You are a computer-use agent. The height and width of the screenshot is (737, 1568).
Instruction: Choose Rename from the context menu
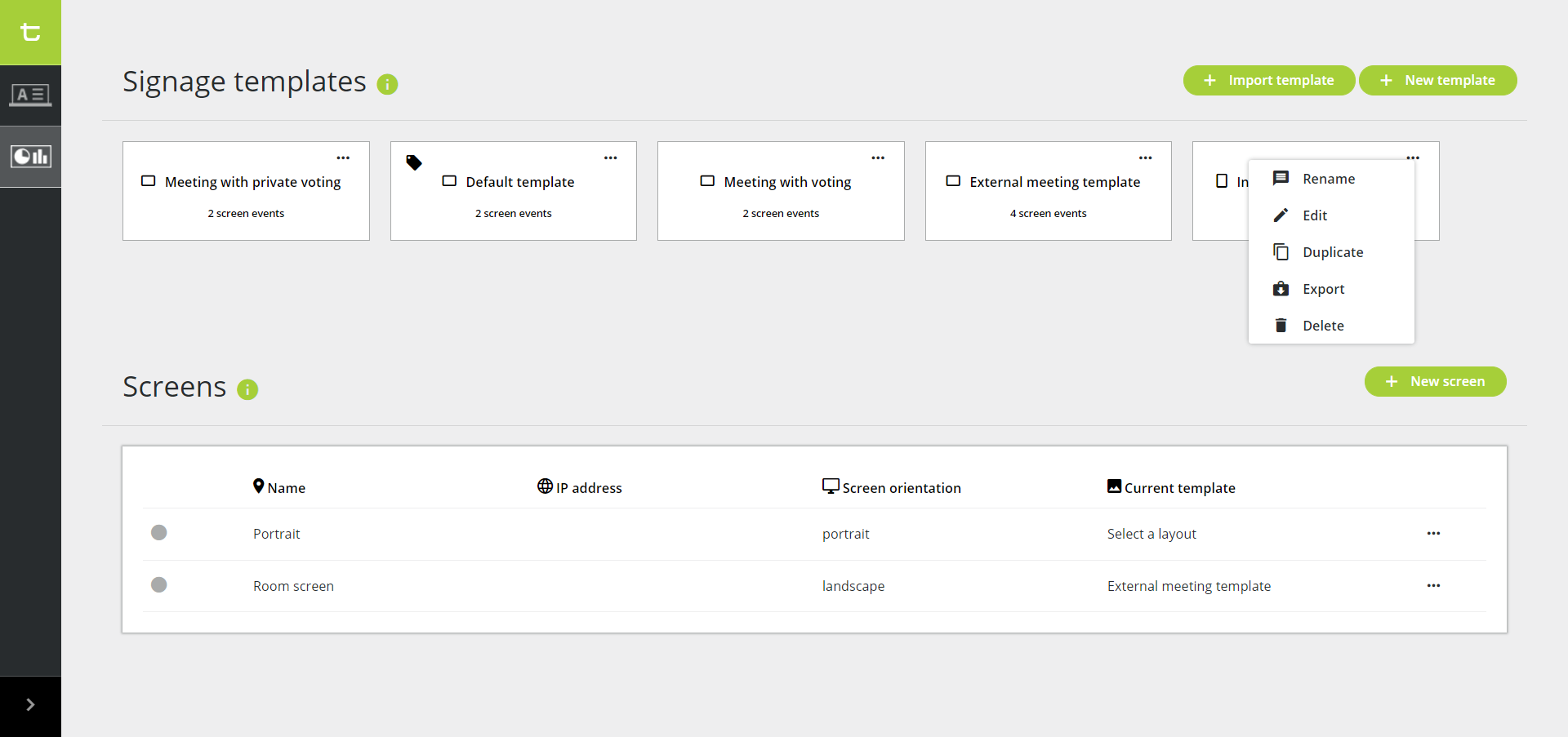click(1328, 179)
